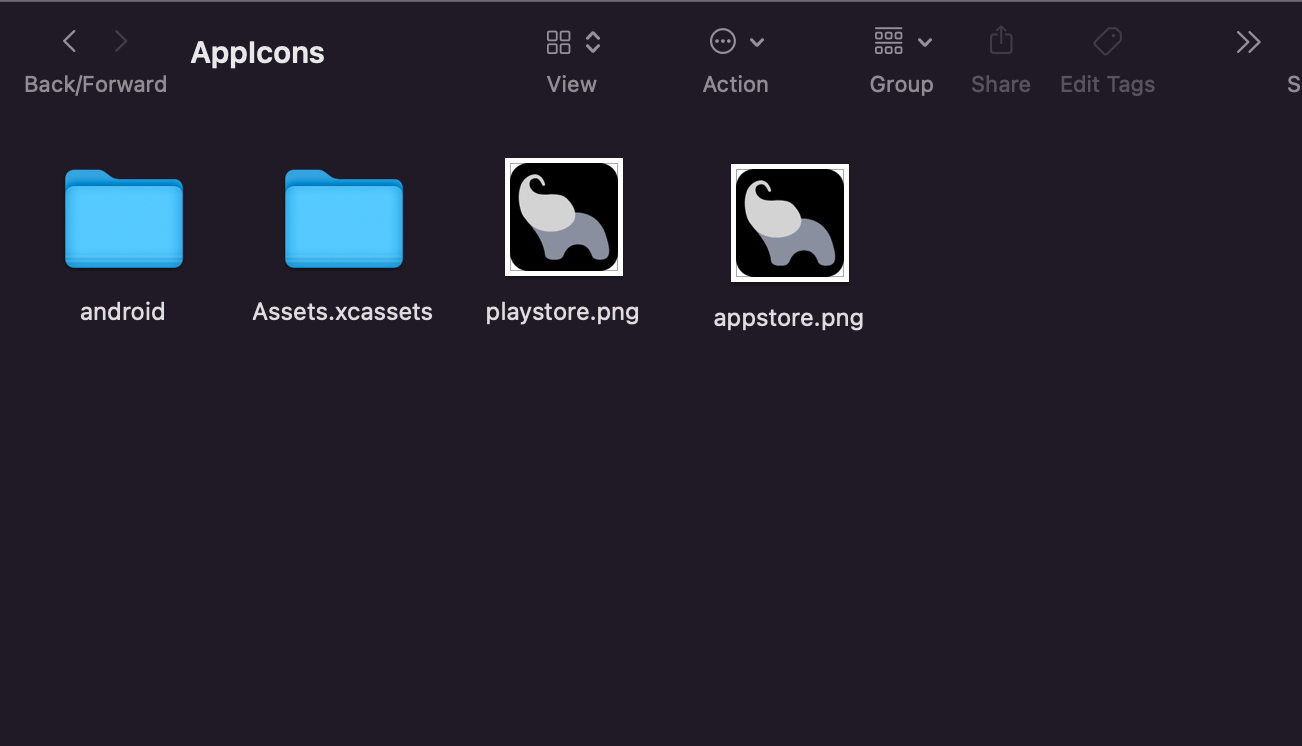The width and height of the screenshot is (1302, 746).
Task: Click the View grid icon
Action: (x=558, y=42)
